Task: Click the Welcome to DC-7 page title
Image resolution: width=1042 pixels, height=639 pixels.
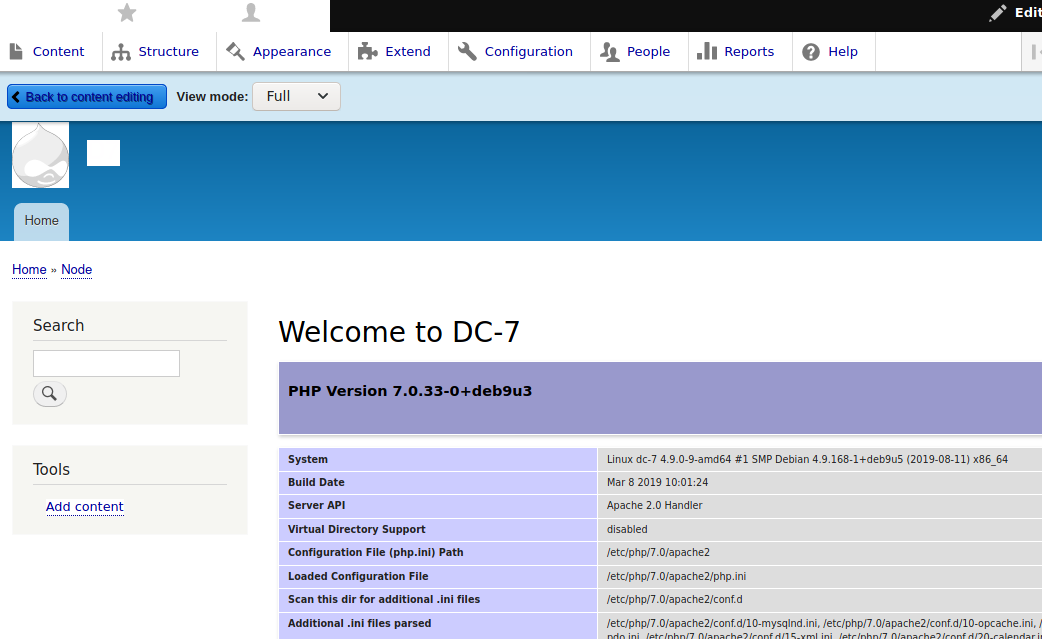Action: (x=399, y=332)
